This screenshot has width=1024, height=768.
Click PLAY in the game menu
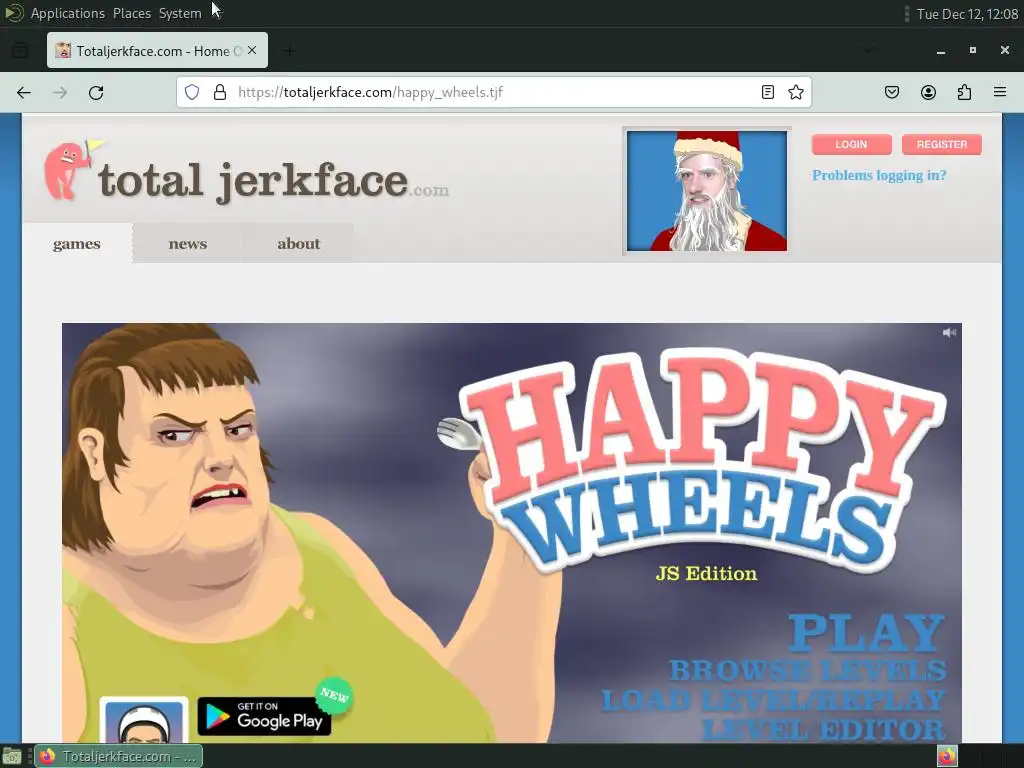tap(867, 633)
